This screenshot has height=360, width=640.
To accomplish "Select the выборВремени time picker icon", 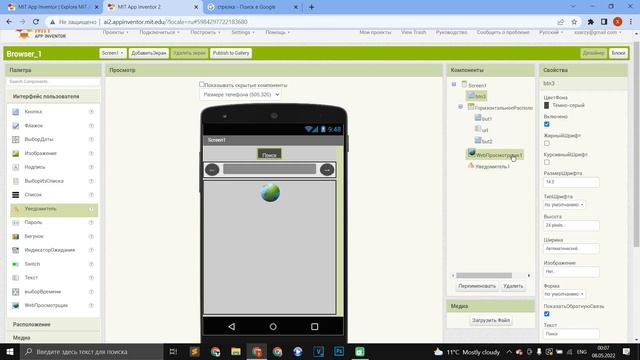I will (x=16, y=292).
